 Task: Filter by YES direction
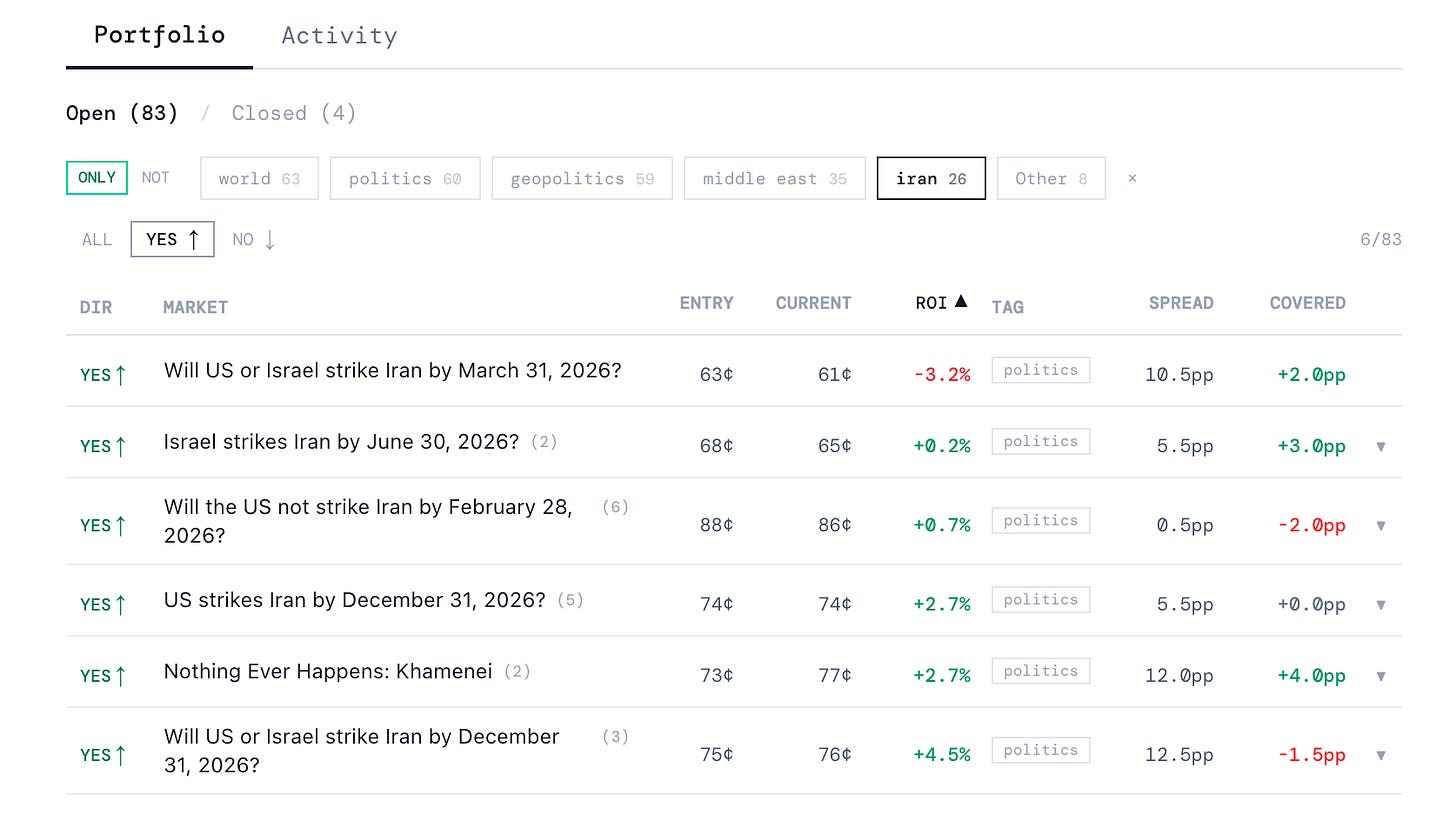pyautogui.click(x=172, y=239)
